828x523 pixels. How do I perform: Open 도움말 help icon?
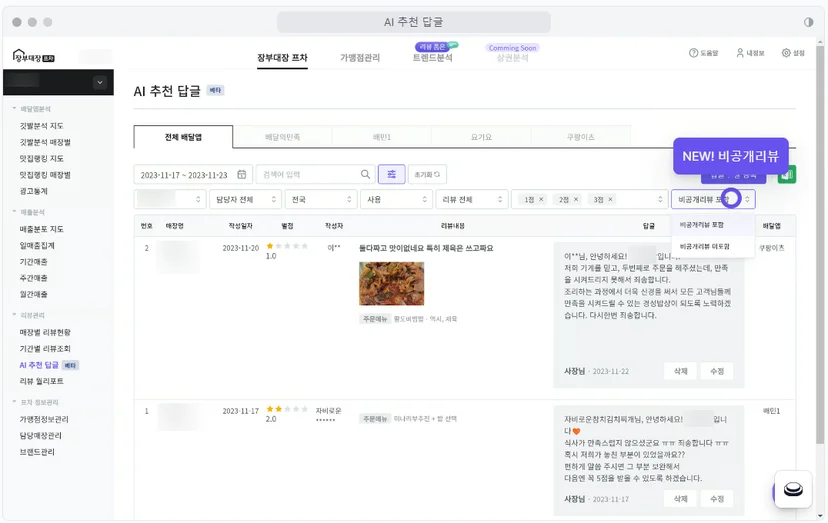click(x=693, y=53)
